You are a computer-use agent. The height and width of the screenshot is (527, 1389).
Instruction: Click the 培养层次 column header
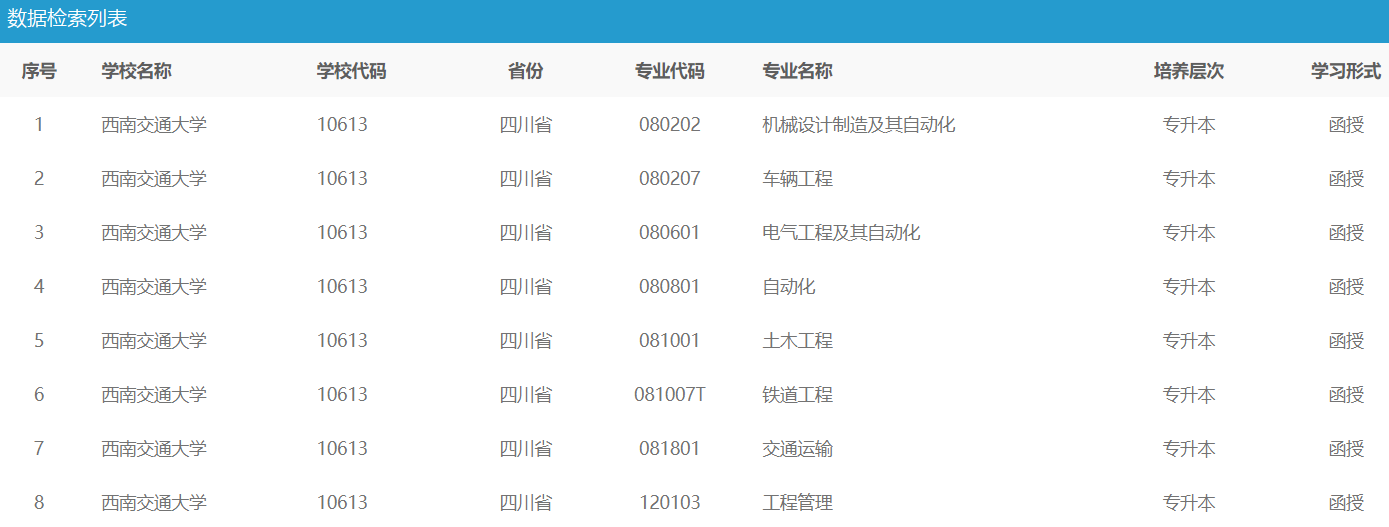pyautogui.click(x=1189, y=71)
